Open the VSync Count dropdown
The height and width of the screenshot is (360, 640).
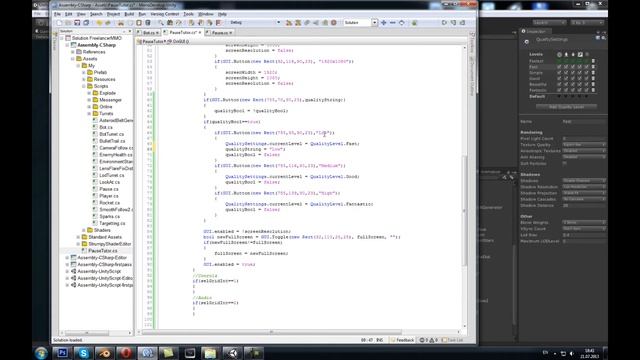(x=584, y=229)
